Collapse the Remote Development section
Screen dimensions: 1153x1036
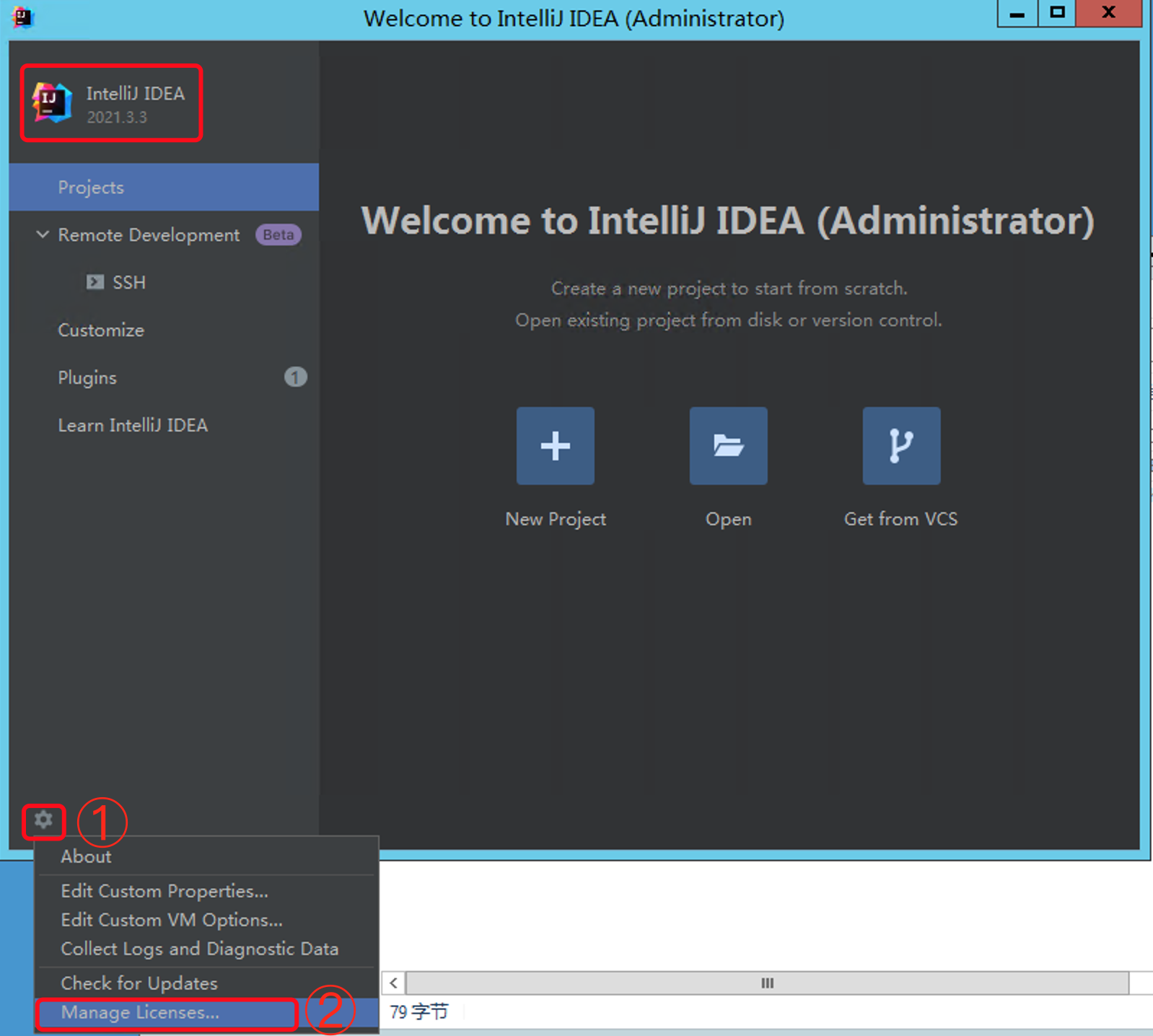tap(43, 234)
